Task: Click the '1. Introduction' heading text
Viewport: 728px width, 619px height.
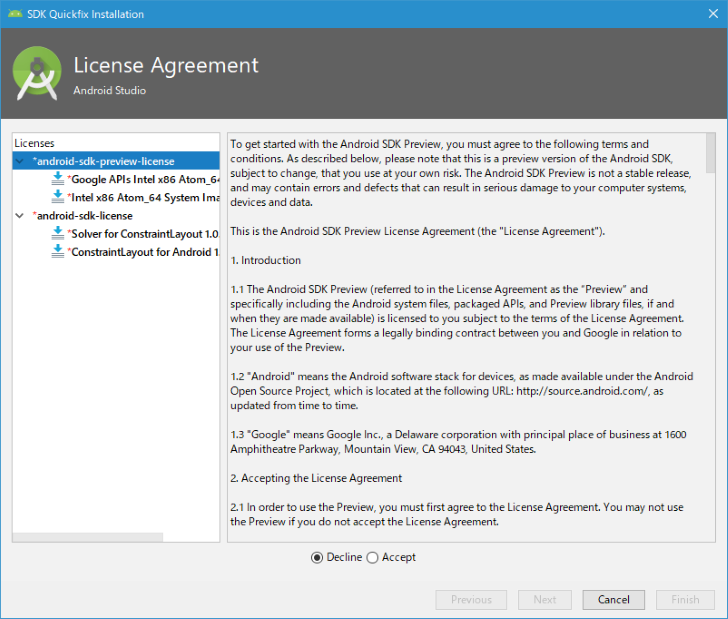Action: [266, 260]
